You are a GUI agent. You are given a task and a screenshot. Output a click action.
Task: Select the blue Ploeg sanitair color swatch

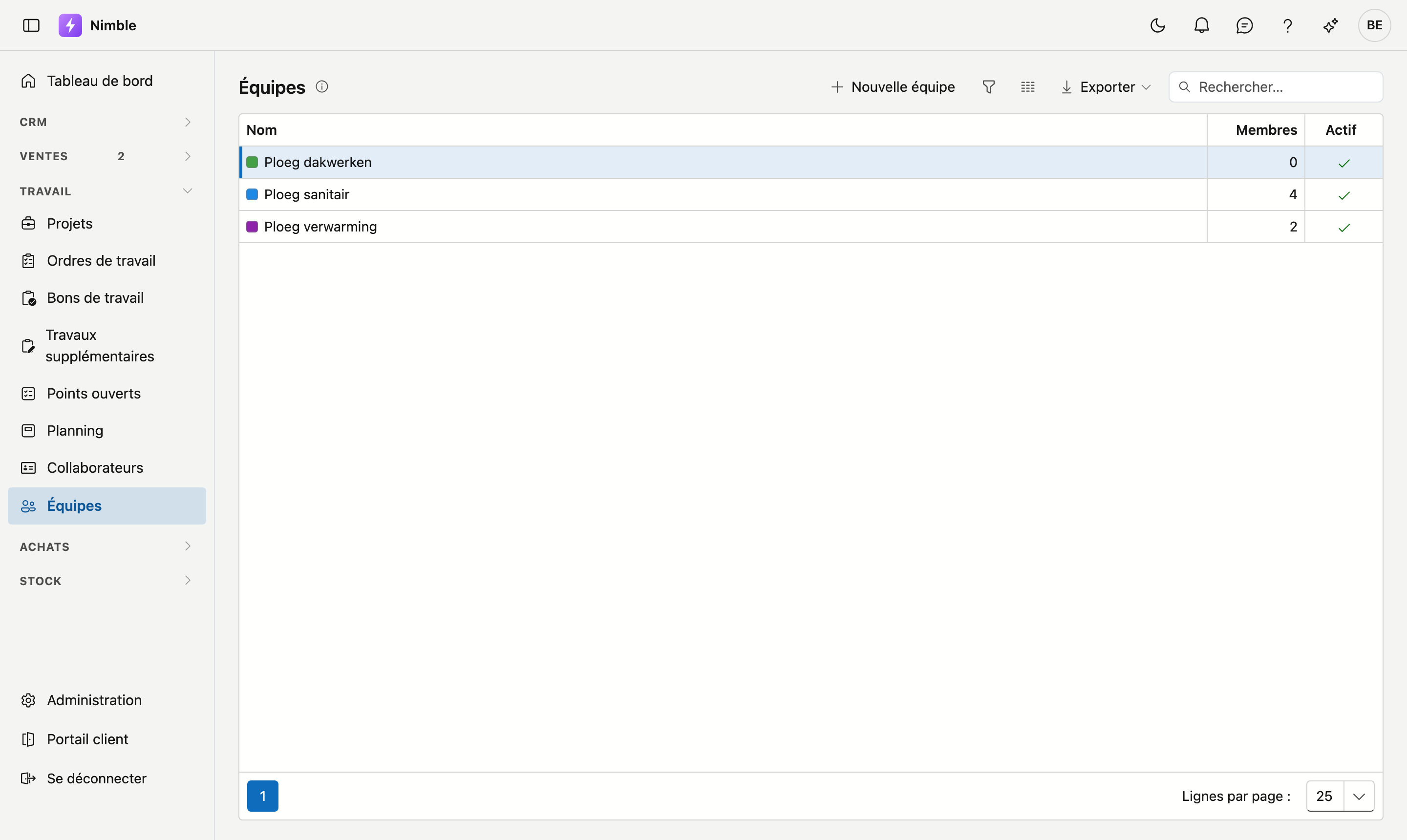coord(252,194)
